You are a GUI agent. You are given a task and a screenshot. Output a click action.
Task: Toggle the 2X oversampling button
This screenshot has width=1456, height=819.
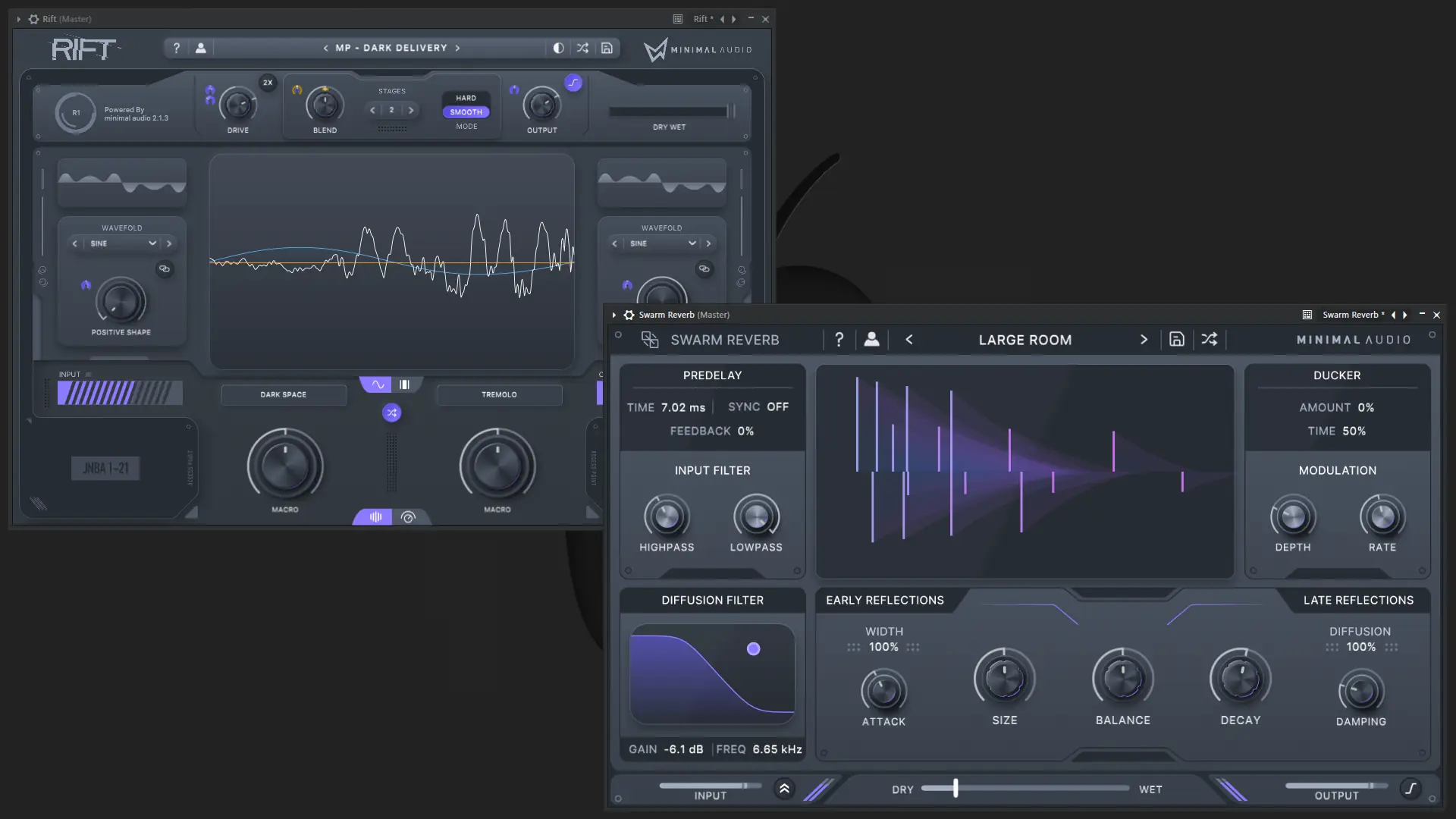point(267,83)
